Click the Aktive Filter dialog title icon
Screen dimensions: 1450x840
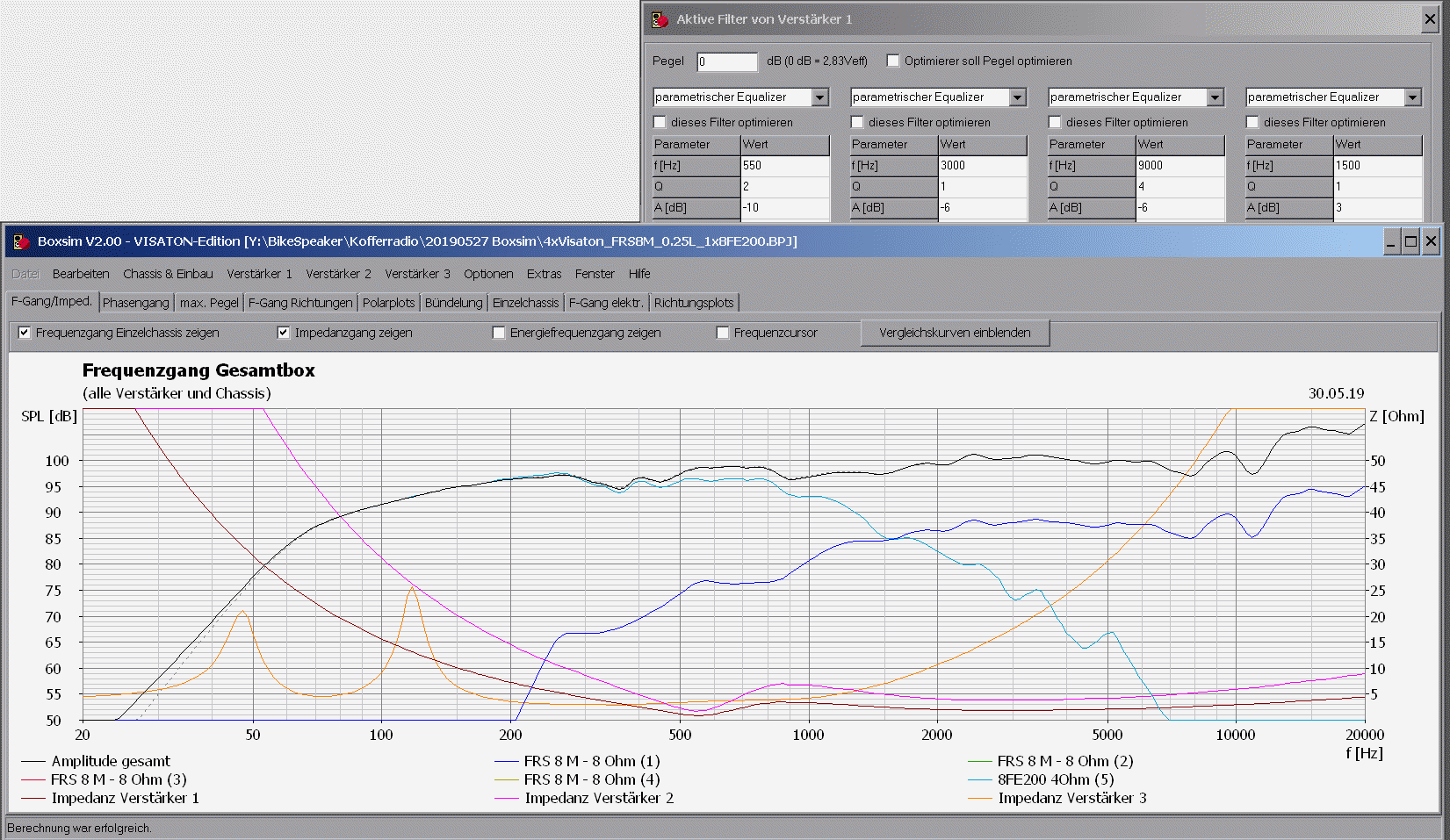coord(660,19)
